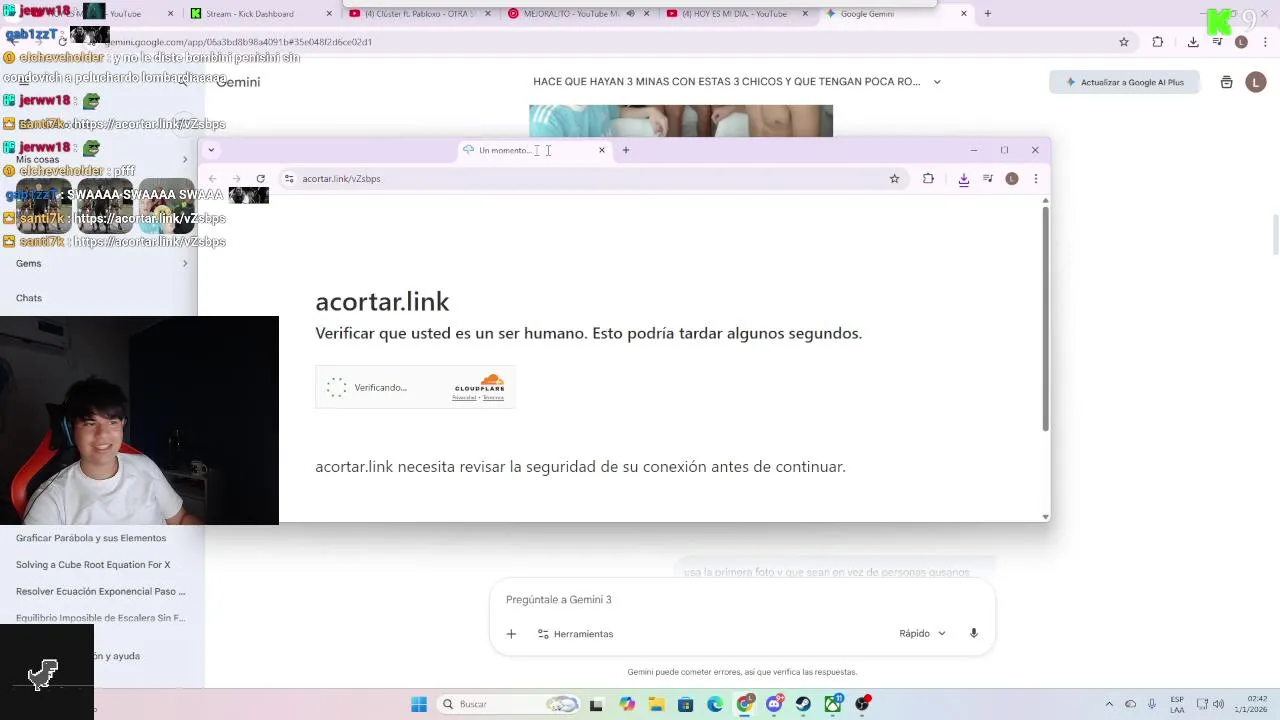This screenshot has height=720, width=1280.
Task: Open Cloudflare Privacidad link
Action: (464, 398)
